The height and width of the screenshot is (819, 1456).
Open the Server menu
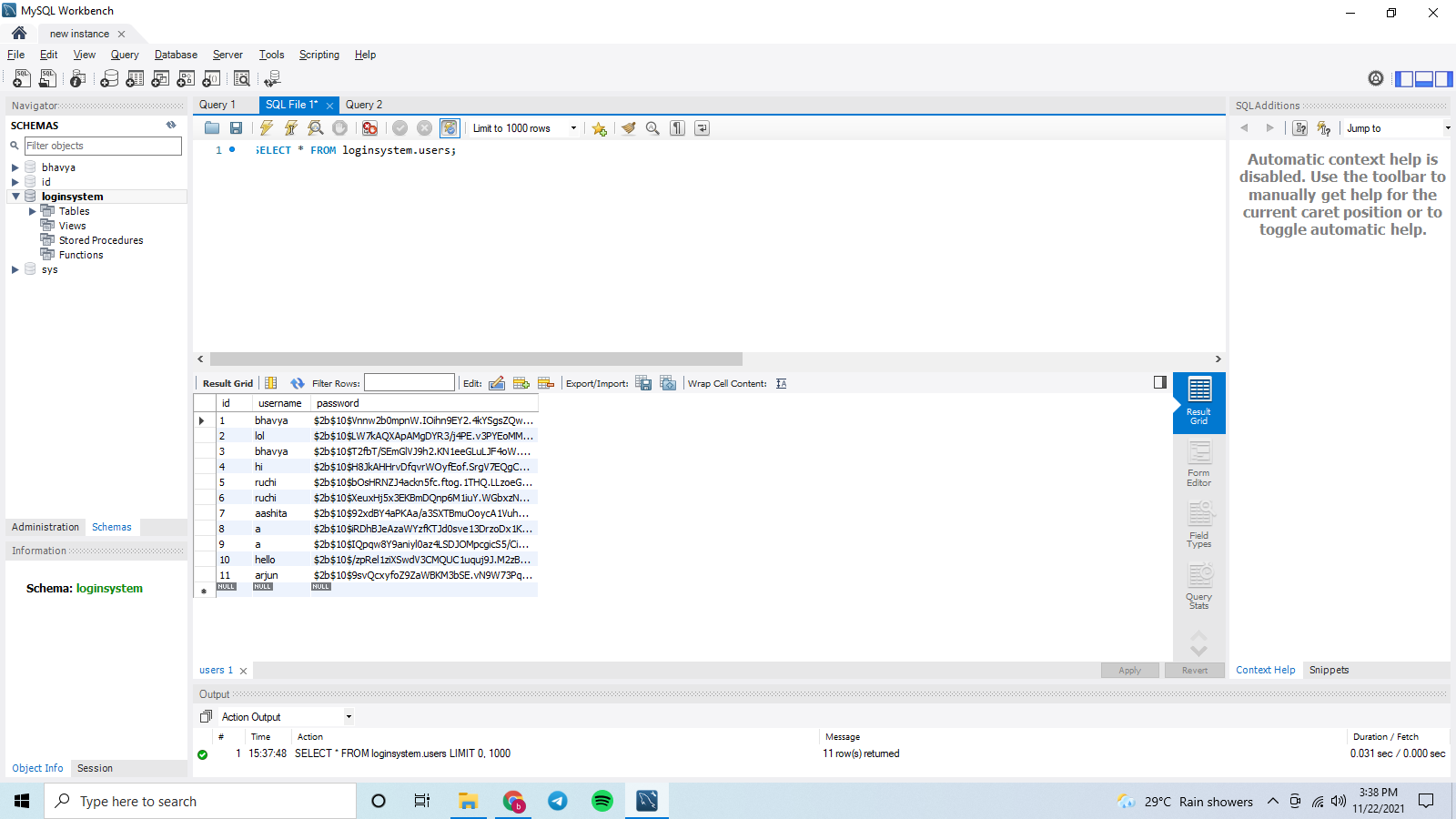point(227,55)
